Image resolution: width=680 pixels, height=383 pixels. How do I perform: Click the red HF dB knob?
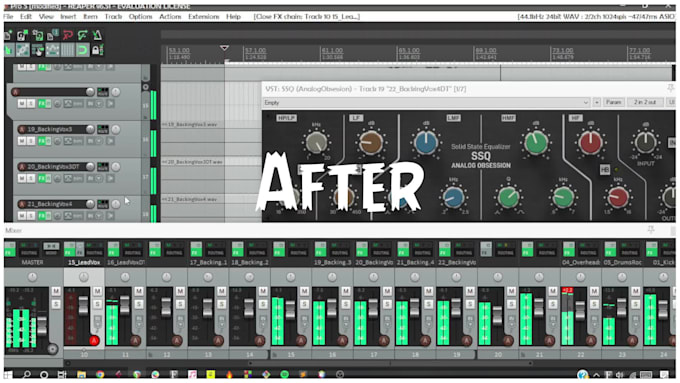(x=590, y=142)
